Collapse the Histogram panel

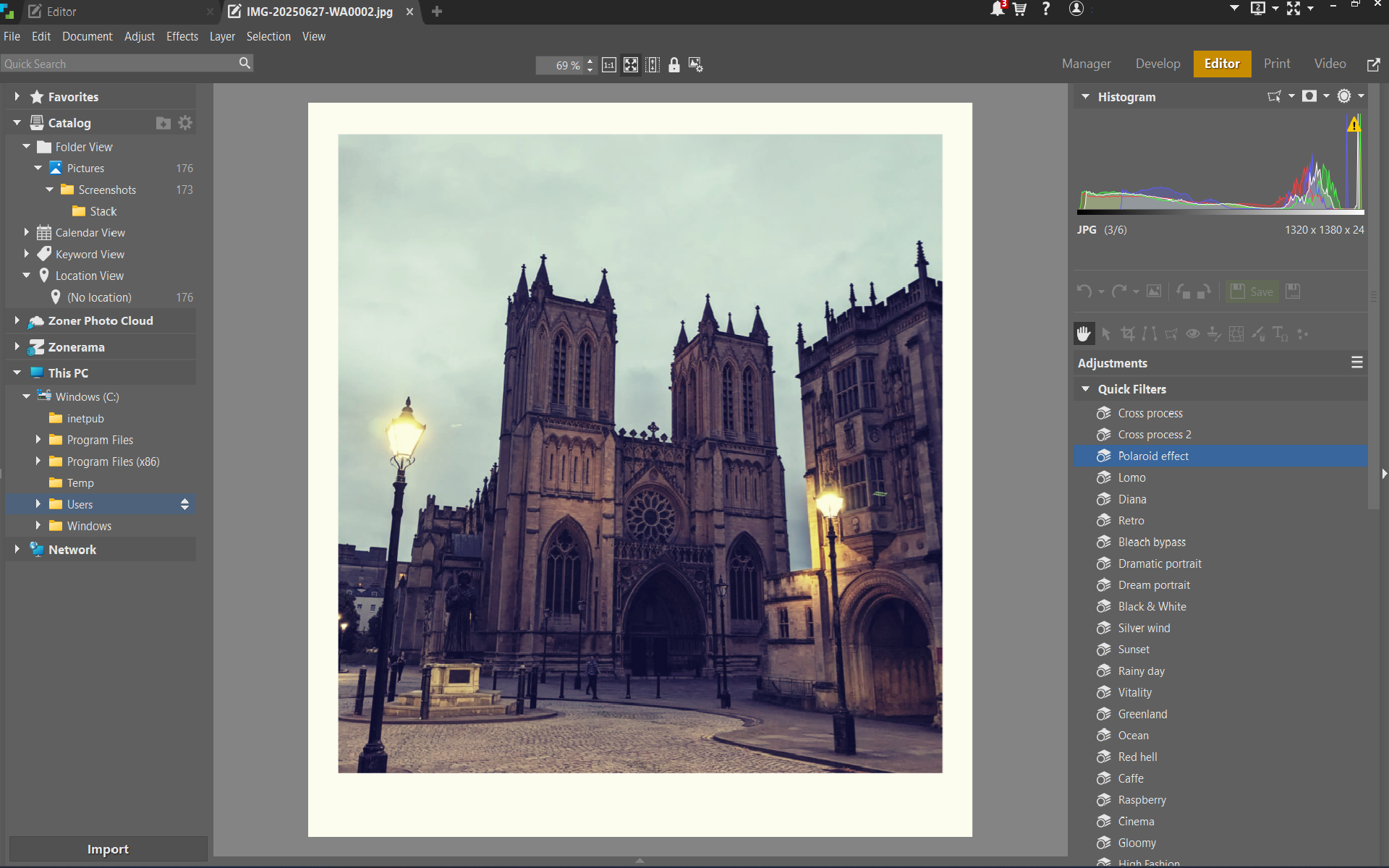1085,96
